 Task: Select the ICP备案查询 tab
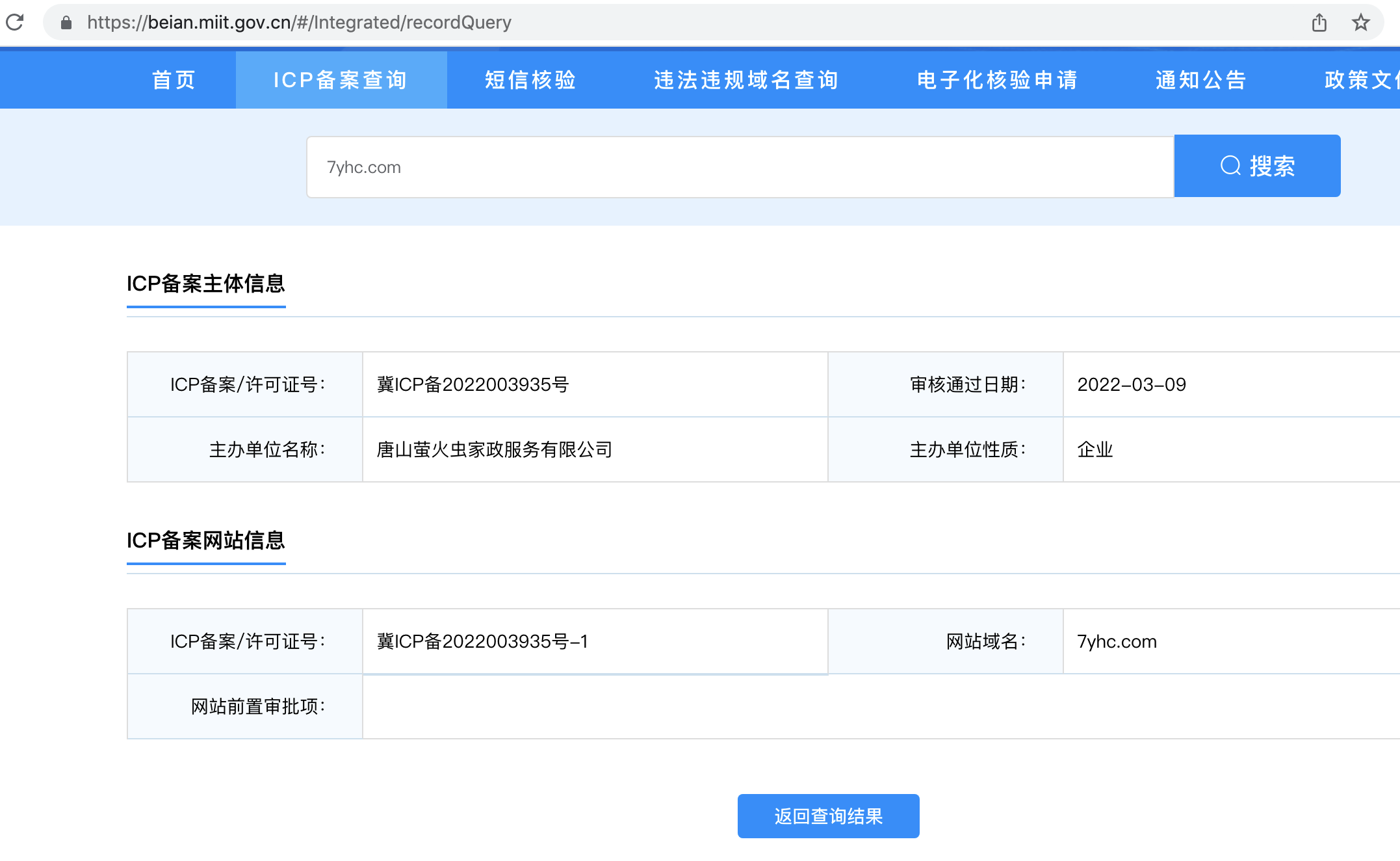pos(341,80)
